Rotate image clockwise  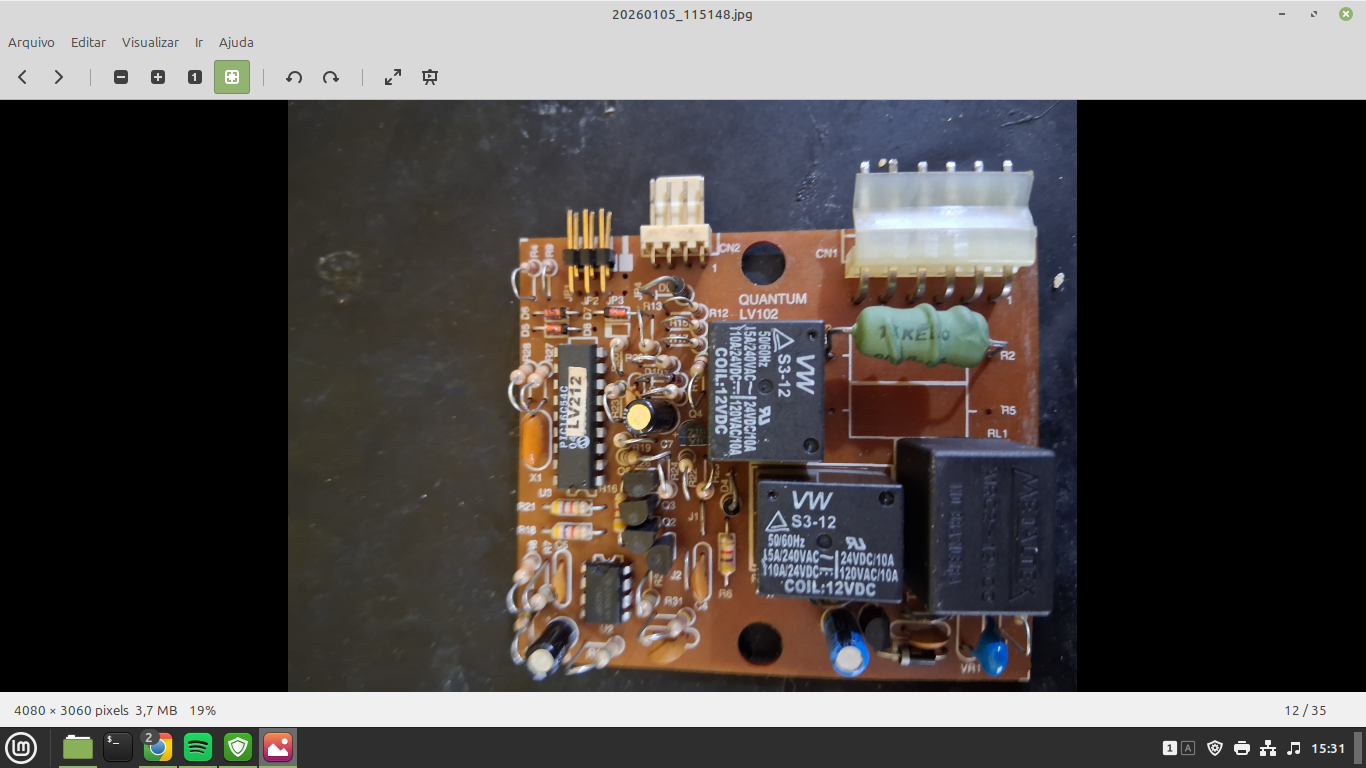pyautogui.click(x=331, y=77)
